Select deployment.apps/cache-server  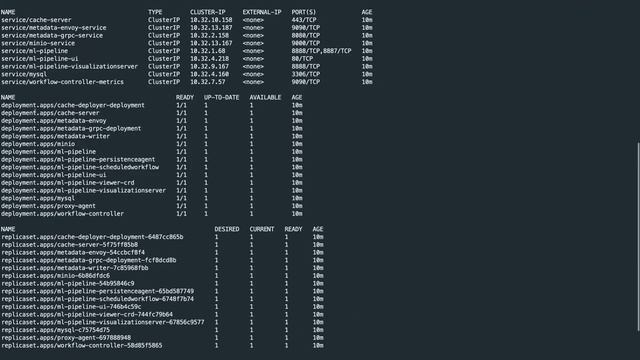point(50,113)
